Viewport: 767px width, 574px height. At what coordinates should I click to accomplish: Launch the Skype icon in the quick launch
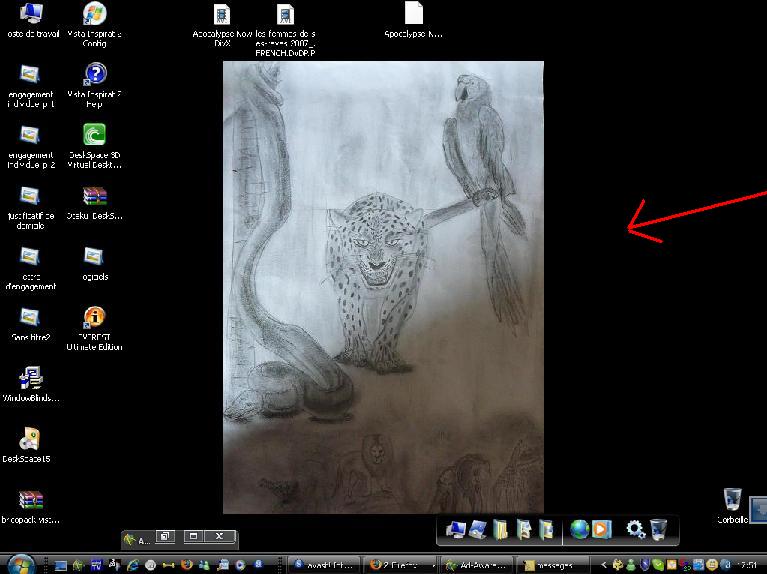[x=258, y=564]
